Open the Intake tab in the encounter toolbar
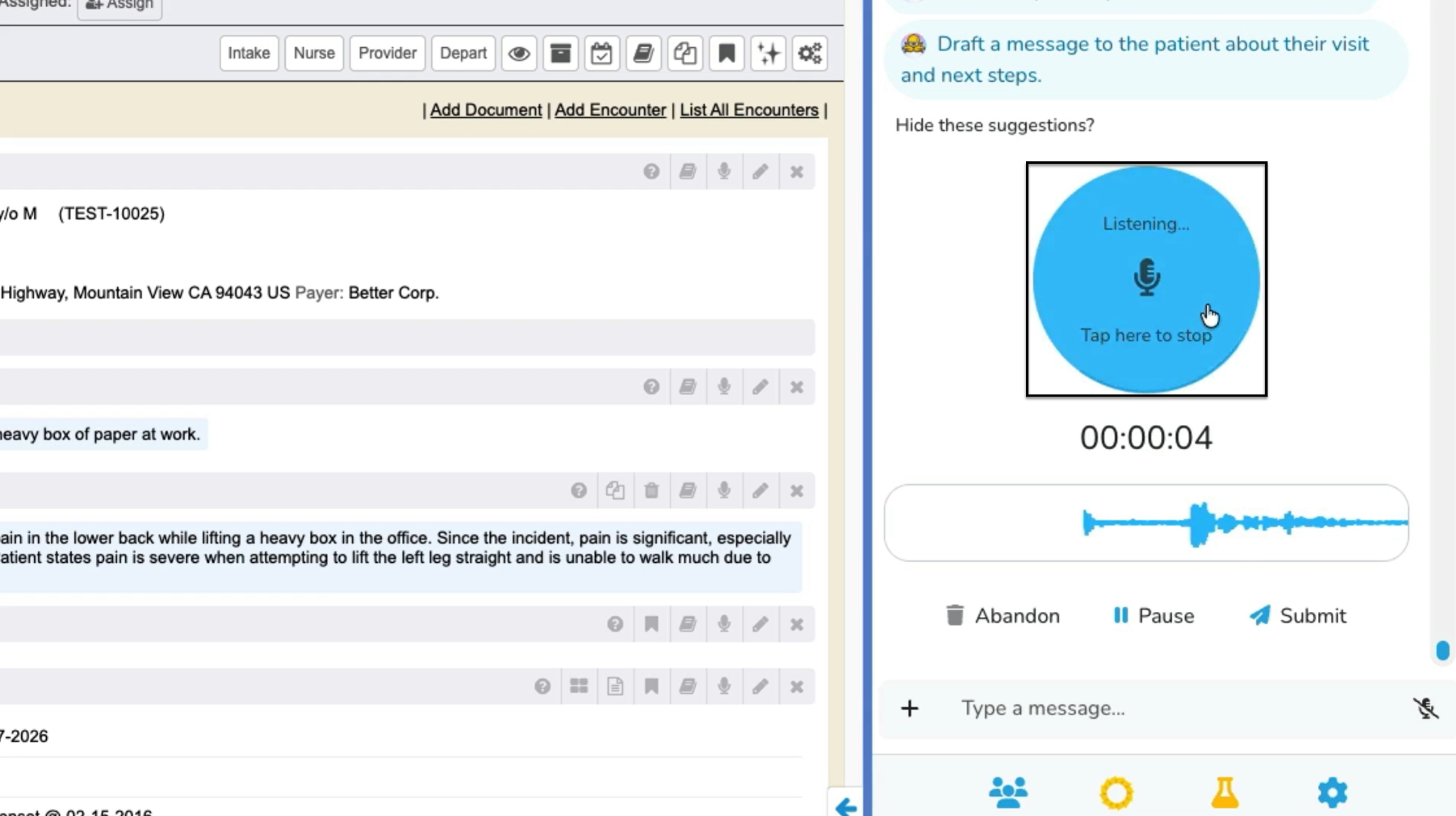 [x=249, y=53]
